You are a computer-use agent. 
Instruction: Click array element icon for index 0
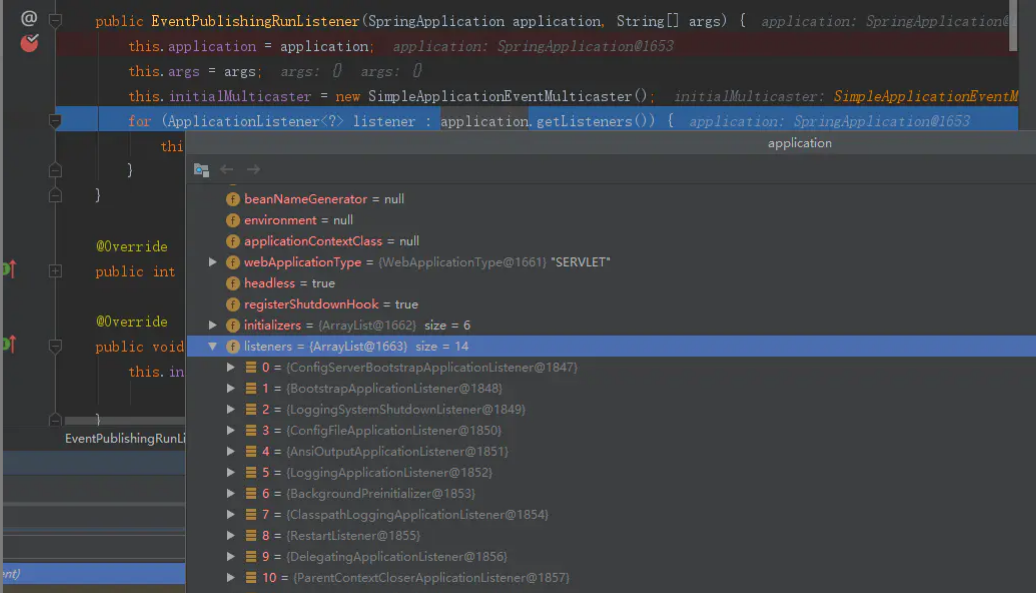point(251,367)
